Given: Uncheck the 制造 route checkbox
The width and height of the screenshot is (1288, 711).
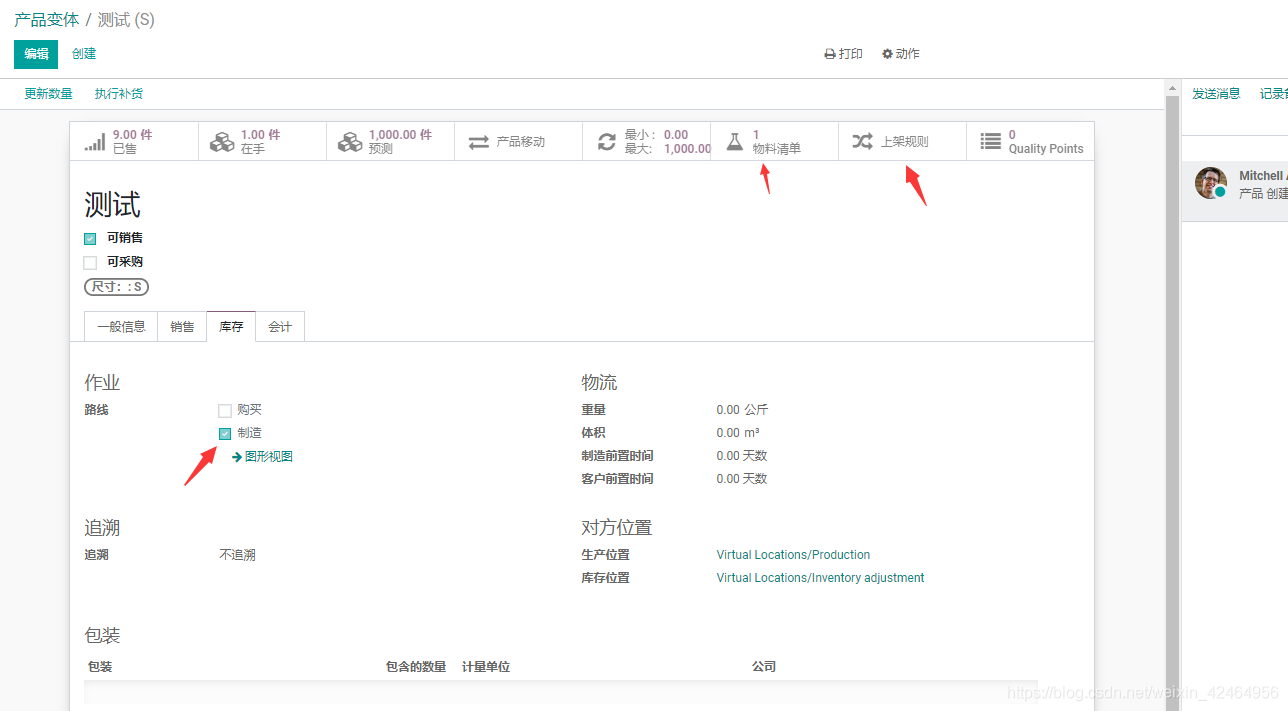Looking at the screenshot, I should click(x=225, y=434).
